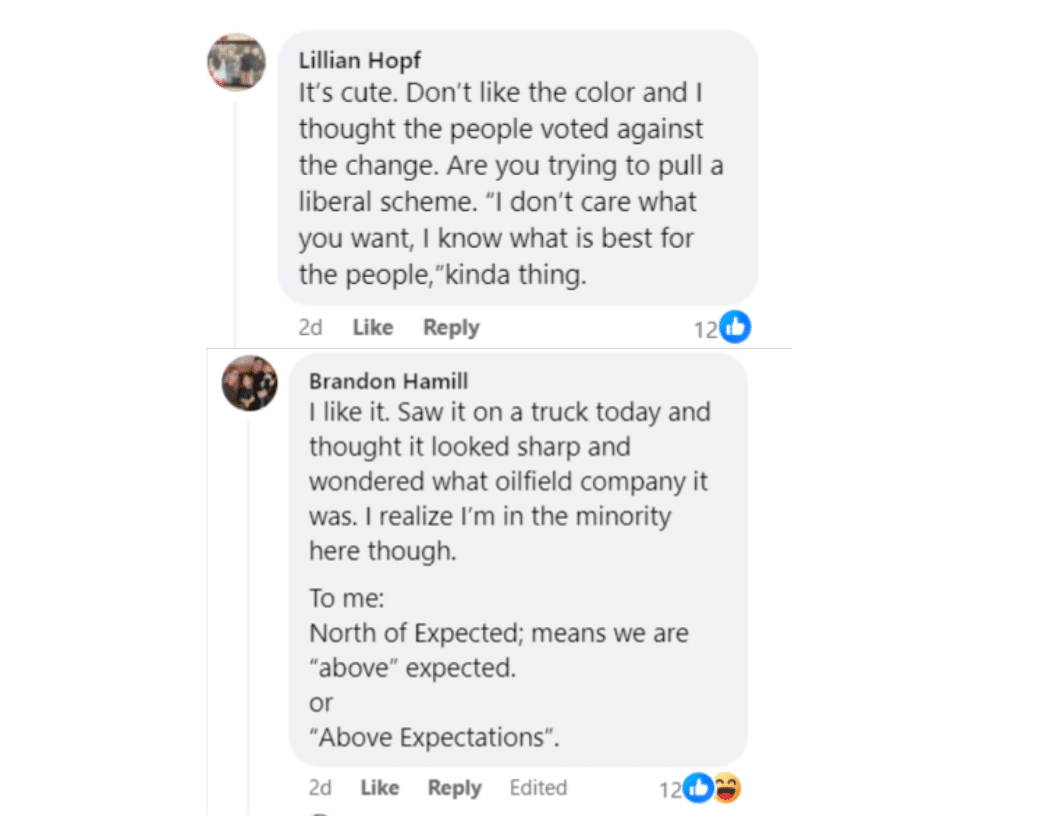Show edit history via the Edited label
This screenshot has height=816, width=1056.
click(x=538, y=788)
